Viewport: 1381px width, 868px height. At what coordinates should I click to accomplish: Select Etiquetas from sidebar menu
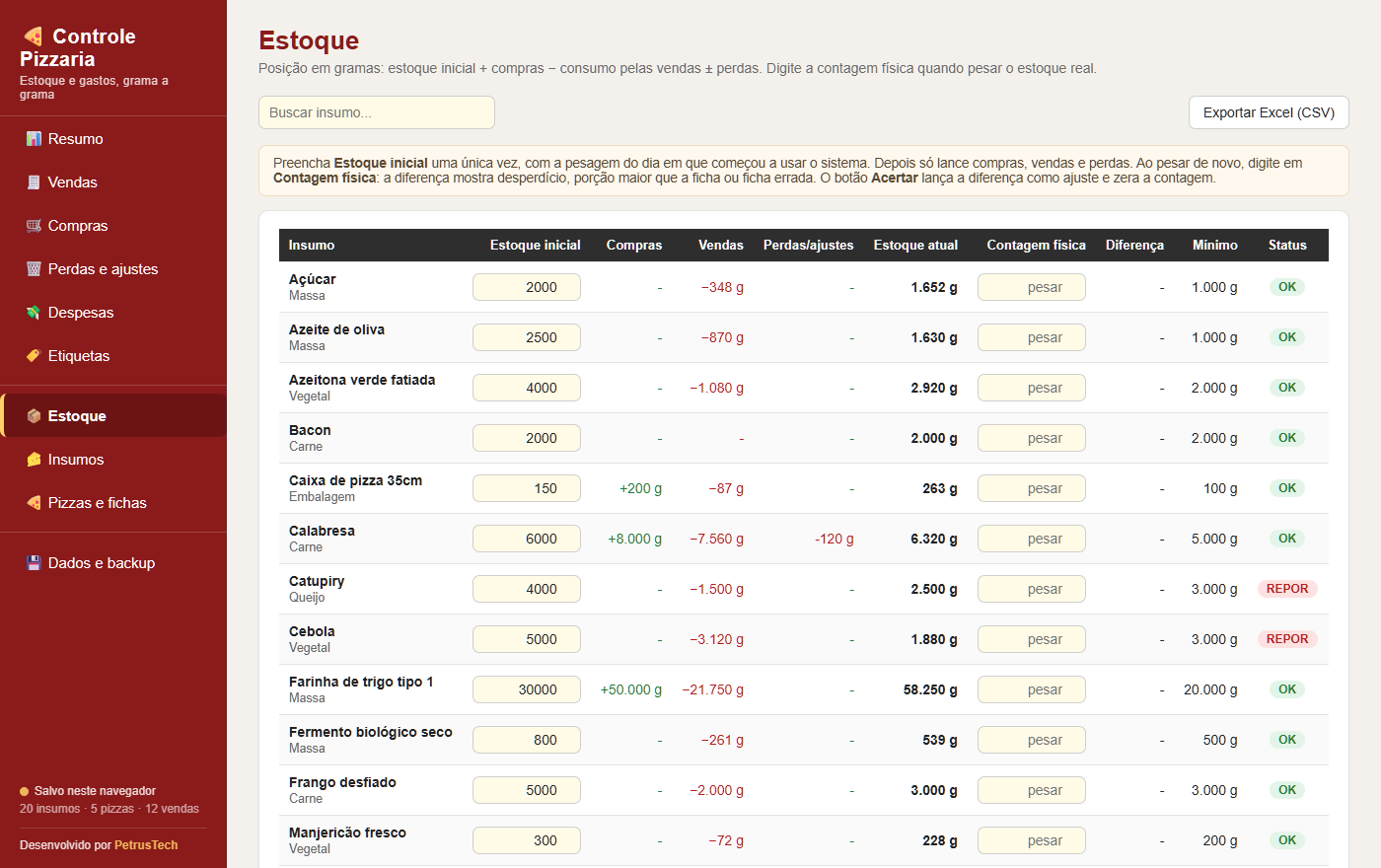click(x=113, y=356)
